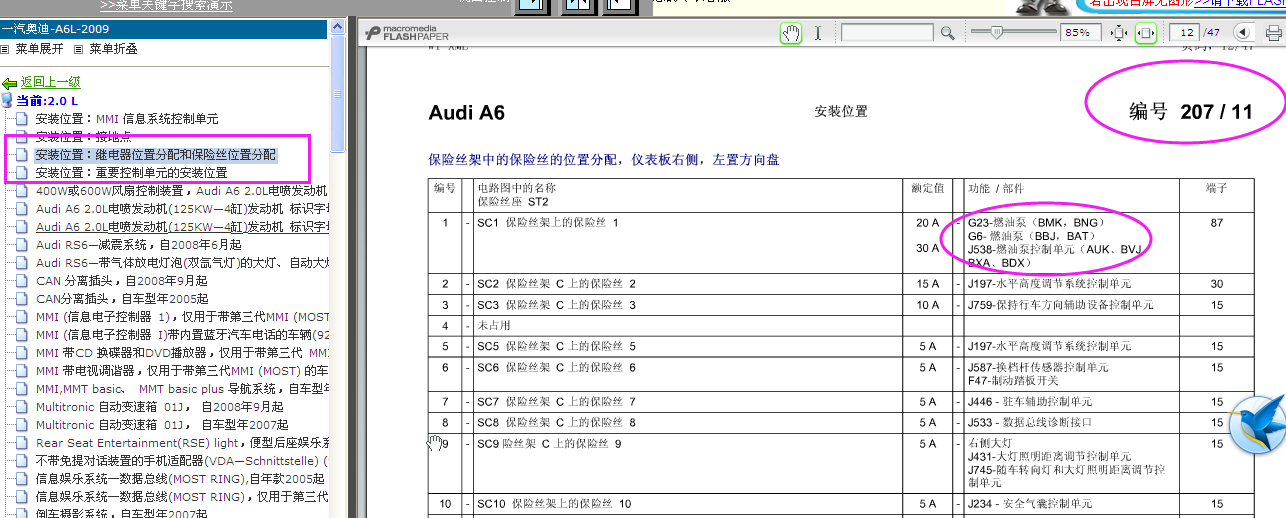
Task: Click the blue bird floating icon
Action: [1256, 425]
